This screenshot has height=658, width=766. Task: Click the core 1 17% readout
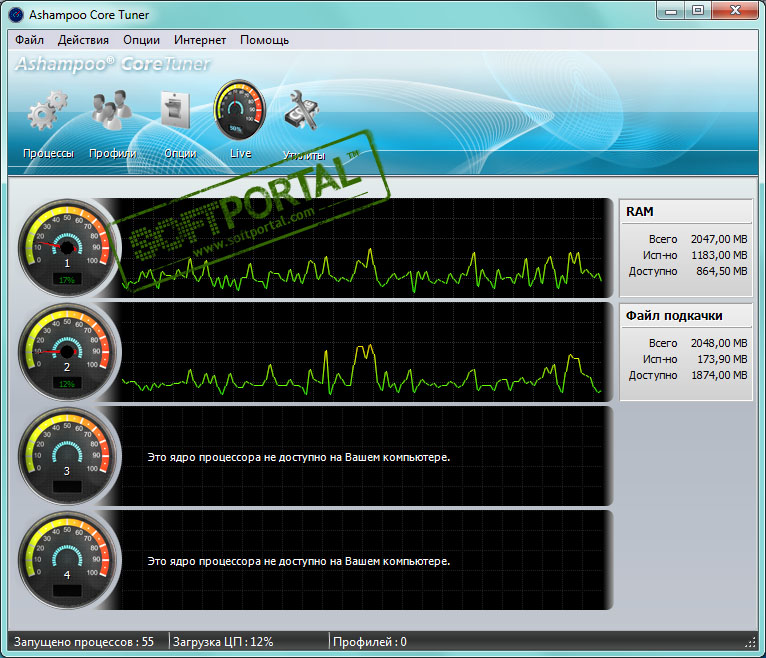click(x=67, y=280)
